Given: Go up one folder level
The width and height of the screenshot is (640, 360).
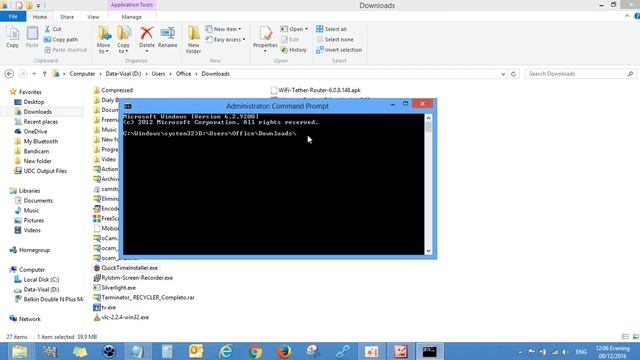Looking at the screenshot, I should click(44, 74).
